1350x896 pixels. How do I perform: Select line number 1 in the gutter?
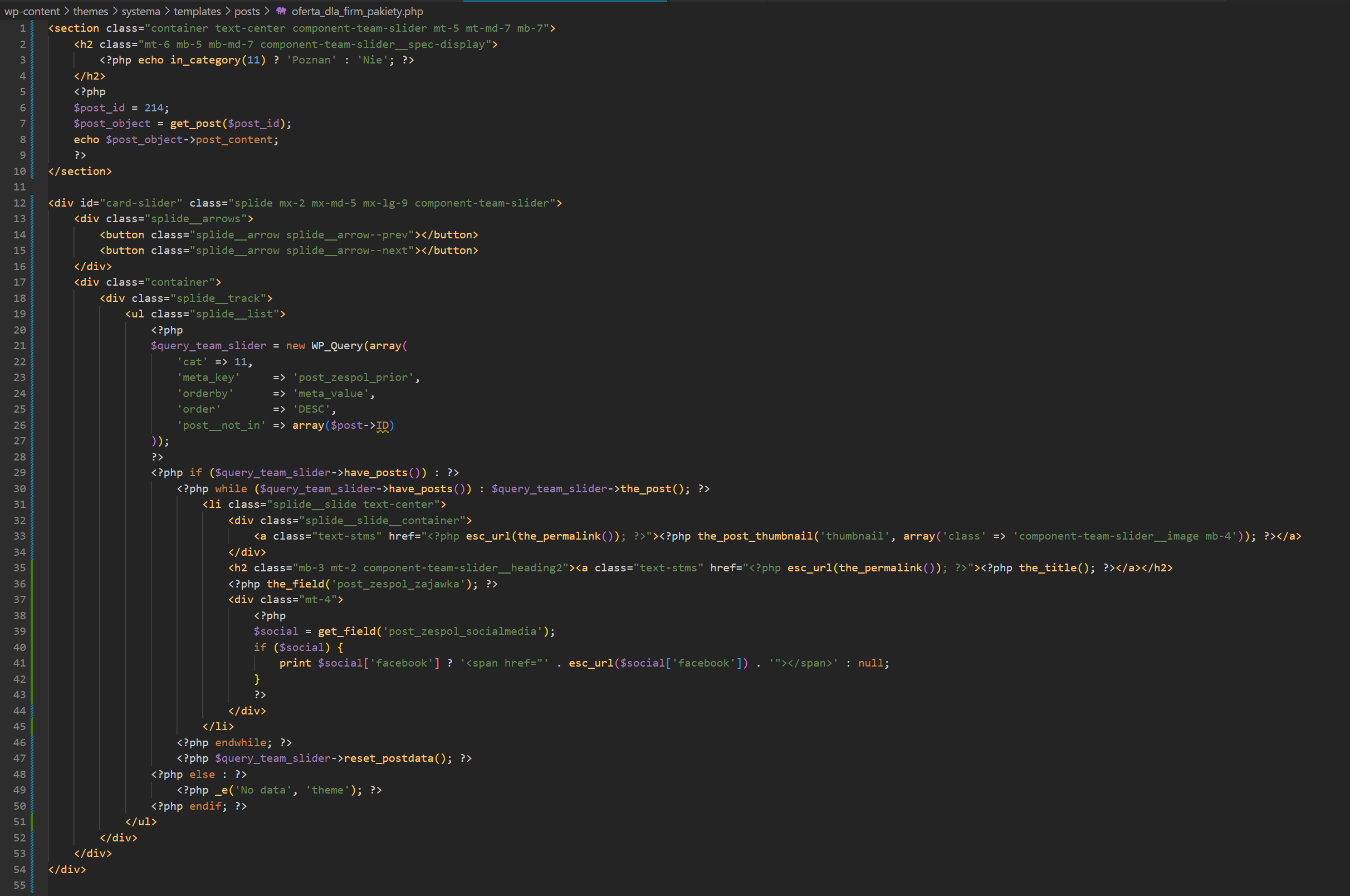pos(22,27)
